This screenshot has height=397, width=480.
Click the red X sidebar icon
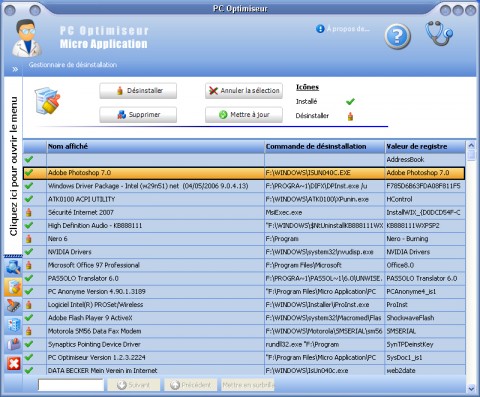point(14,363)
